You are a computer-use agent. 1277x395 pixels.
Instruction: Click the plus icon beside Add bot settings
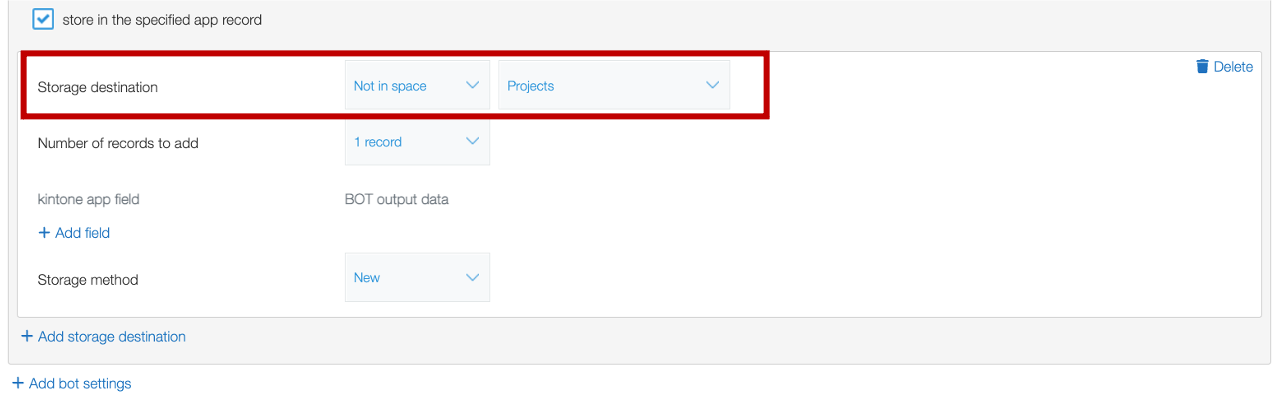(x=18, y=383)
